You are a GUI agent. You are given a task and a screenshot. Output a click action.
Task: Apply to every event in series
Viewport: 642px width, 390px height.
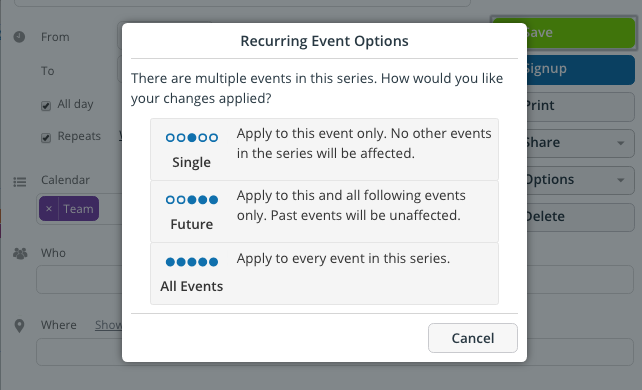[324, 273]
